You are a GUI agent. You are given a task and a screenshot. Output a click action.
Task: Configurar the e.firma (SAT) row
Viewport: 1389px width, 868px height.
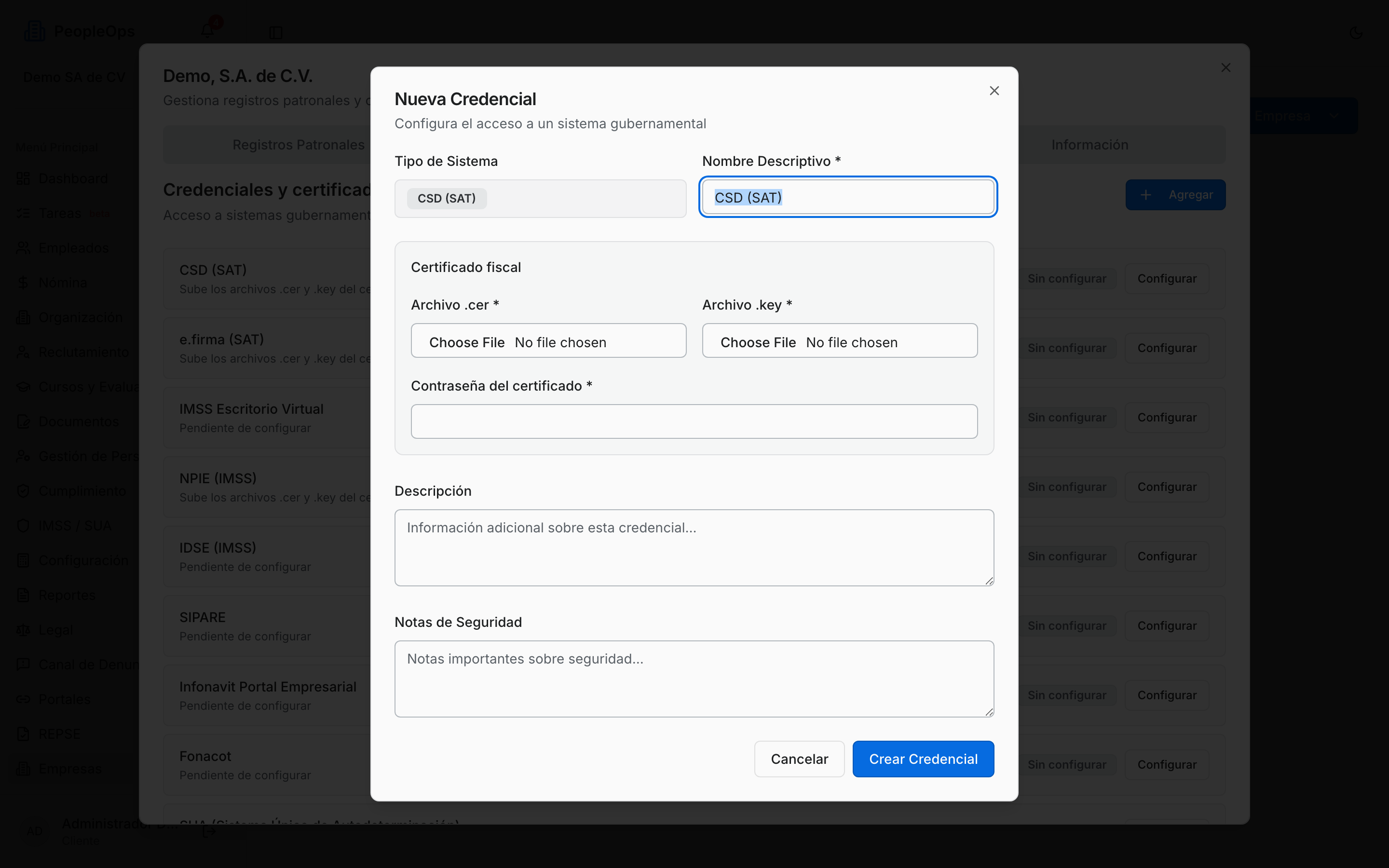pyautogui.click(x=1166, y=348)
